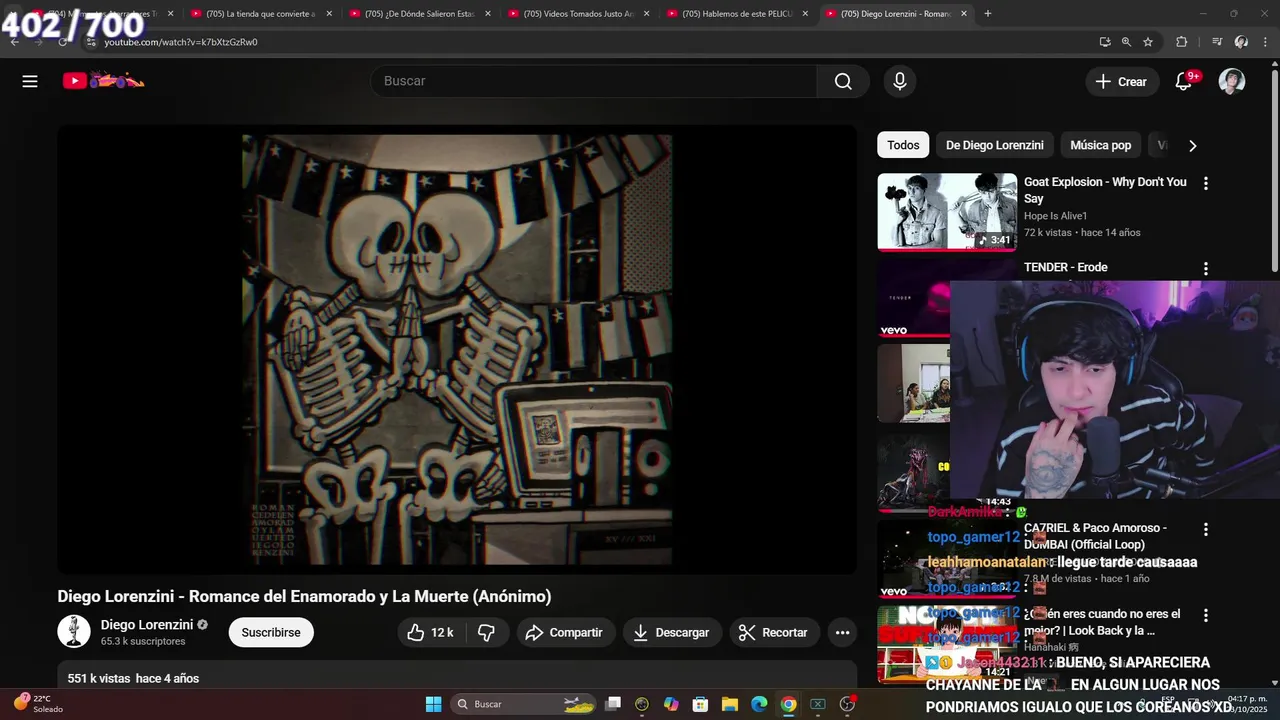Open the Chrome profile avatar
This screenshot has width=1280, height=720.
(1241, 42)
